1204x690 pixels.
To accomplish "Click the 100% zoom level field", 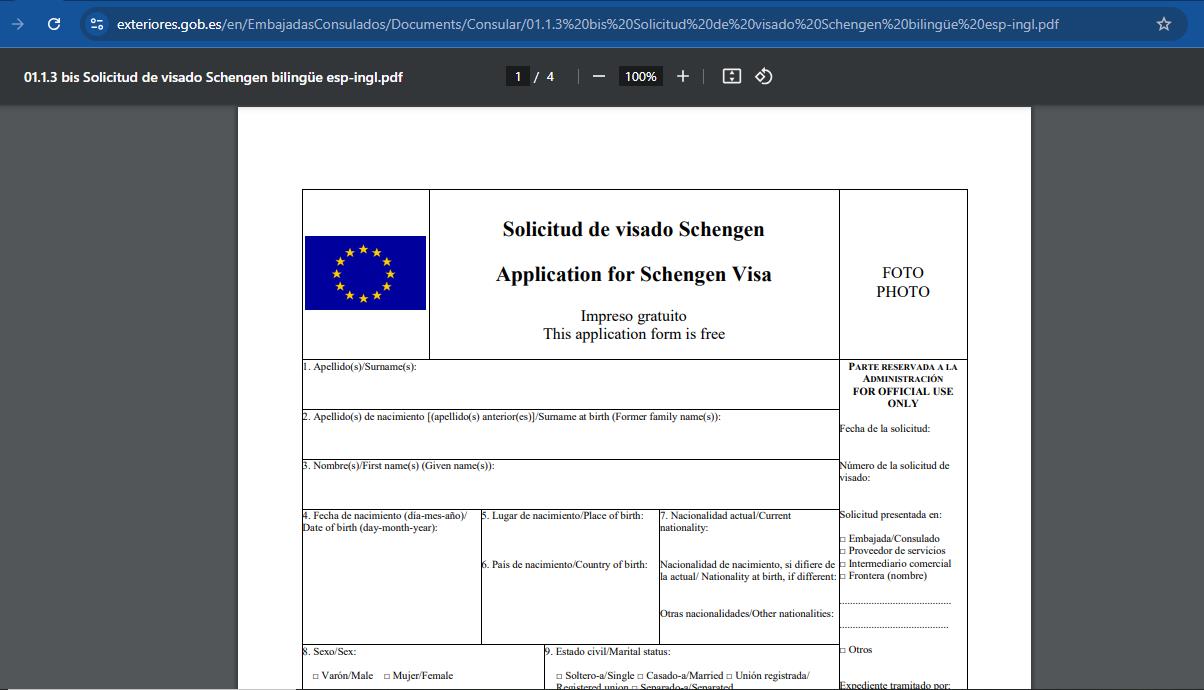I will 640,76.
